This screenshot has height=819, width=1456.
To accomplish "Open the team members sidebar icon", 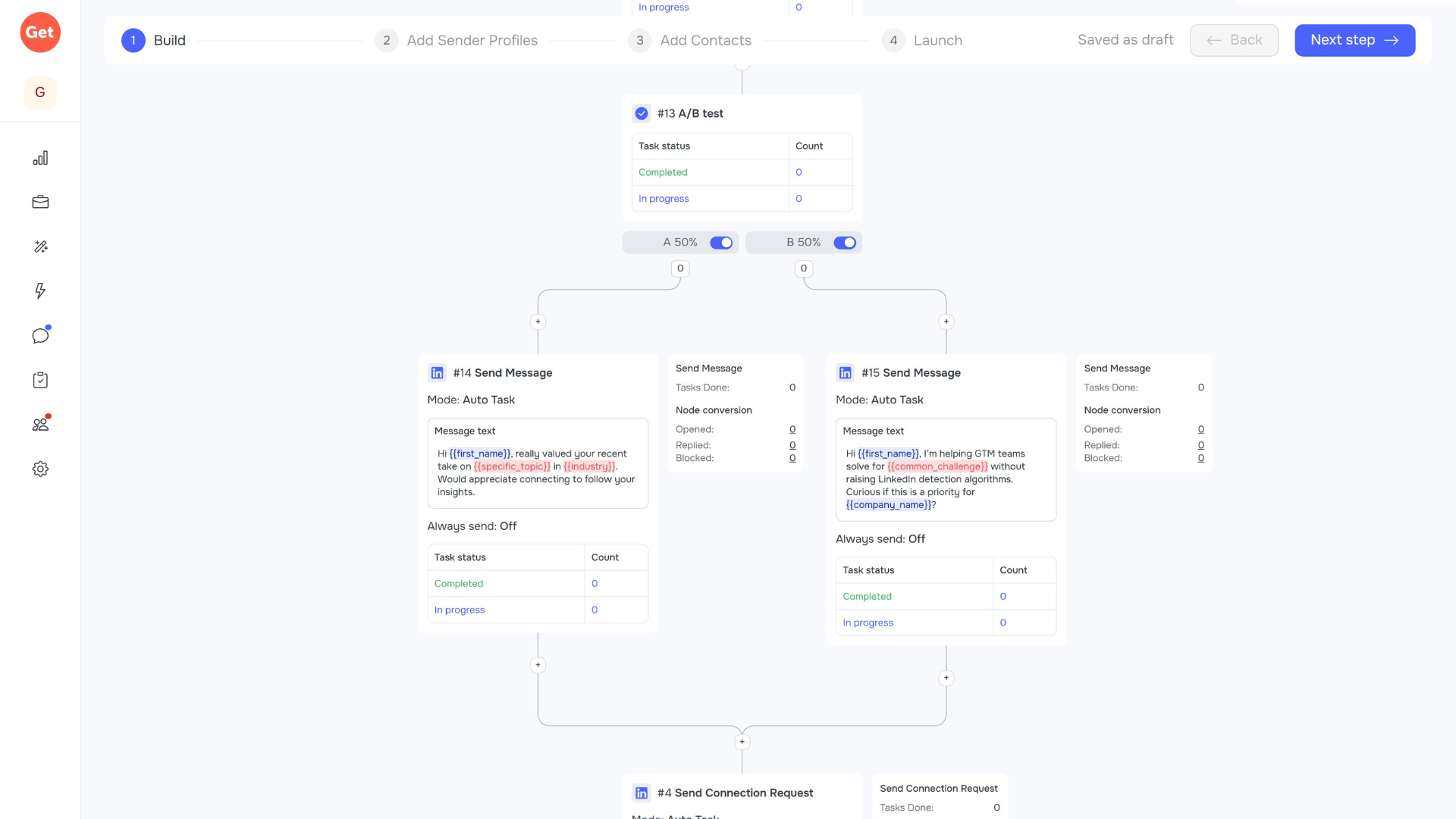I will click(40, 424).
